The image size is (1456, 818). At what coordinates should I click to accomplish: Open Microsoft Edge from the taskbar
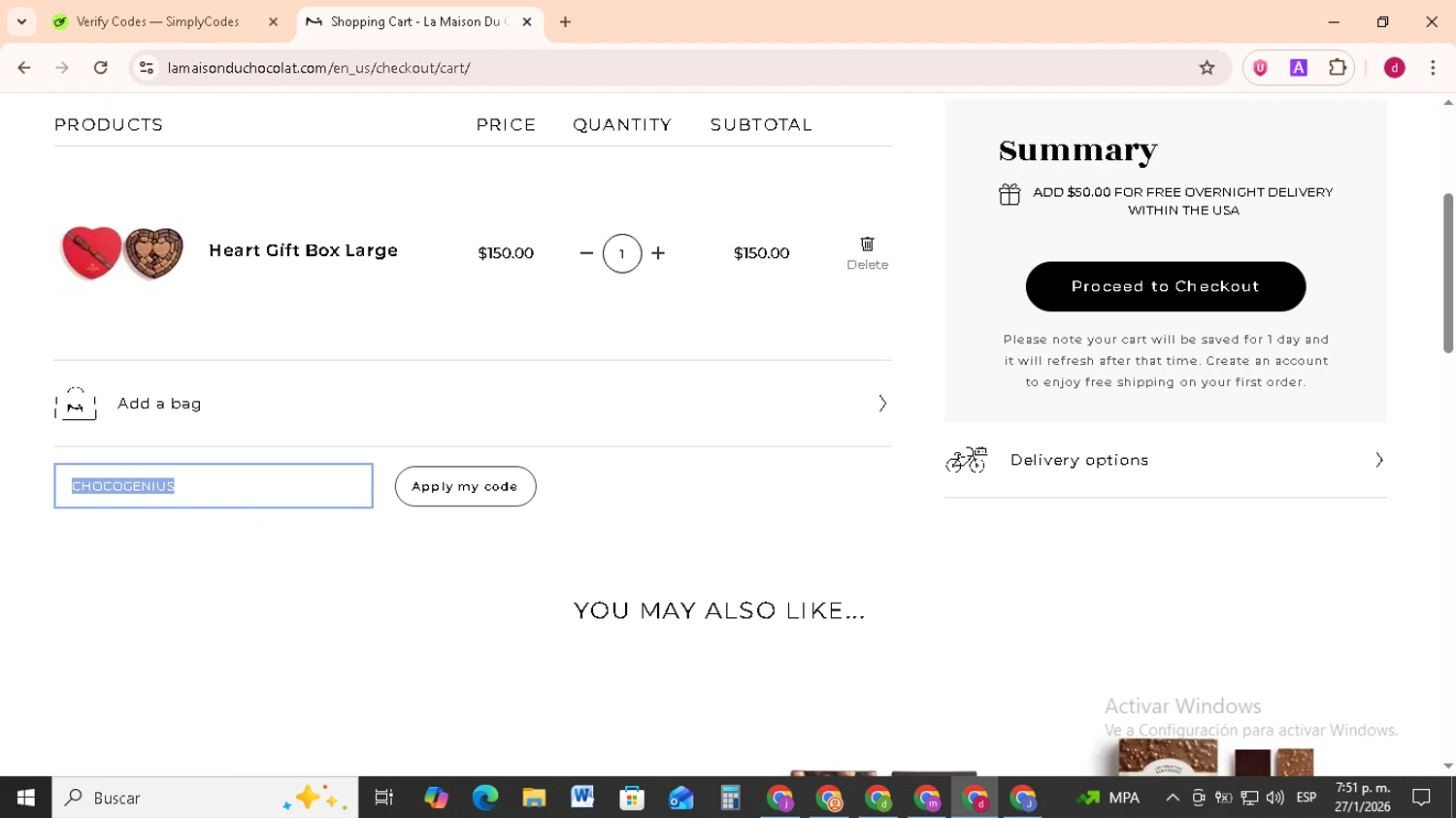(484, 798)
